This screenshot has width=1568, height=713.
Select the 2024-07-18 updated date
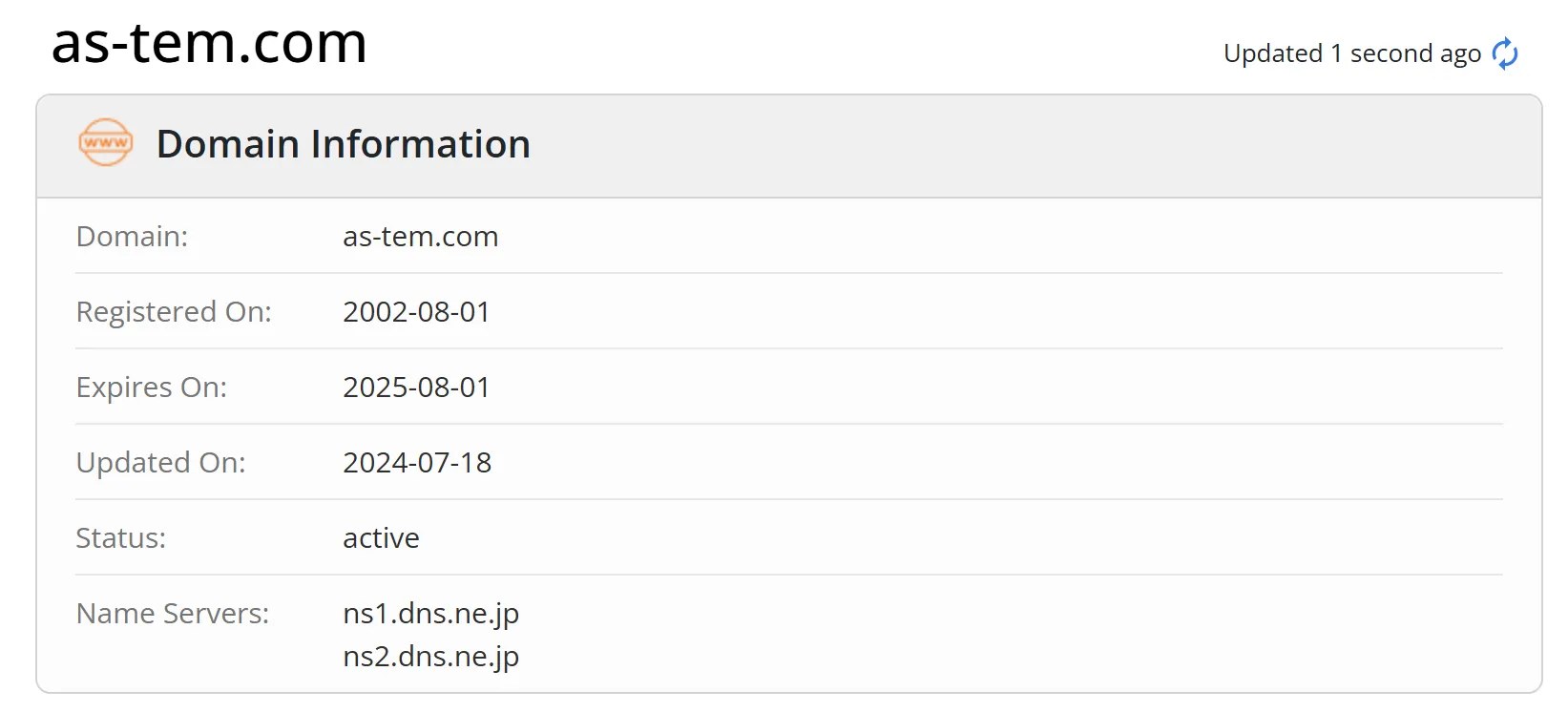click(x=417, y=462)
